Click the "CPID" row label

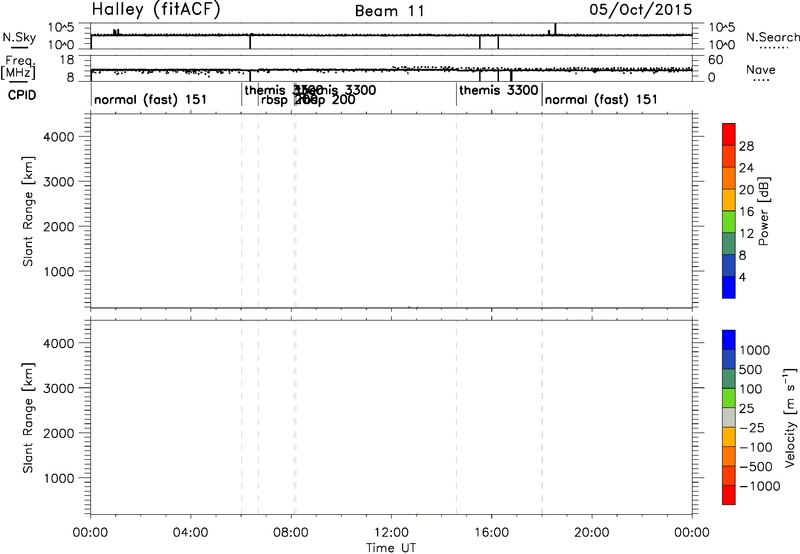pos(22,95)
